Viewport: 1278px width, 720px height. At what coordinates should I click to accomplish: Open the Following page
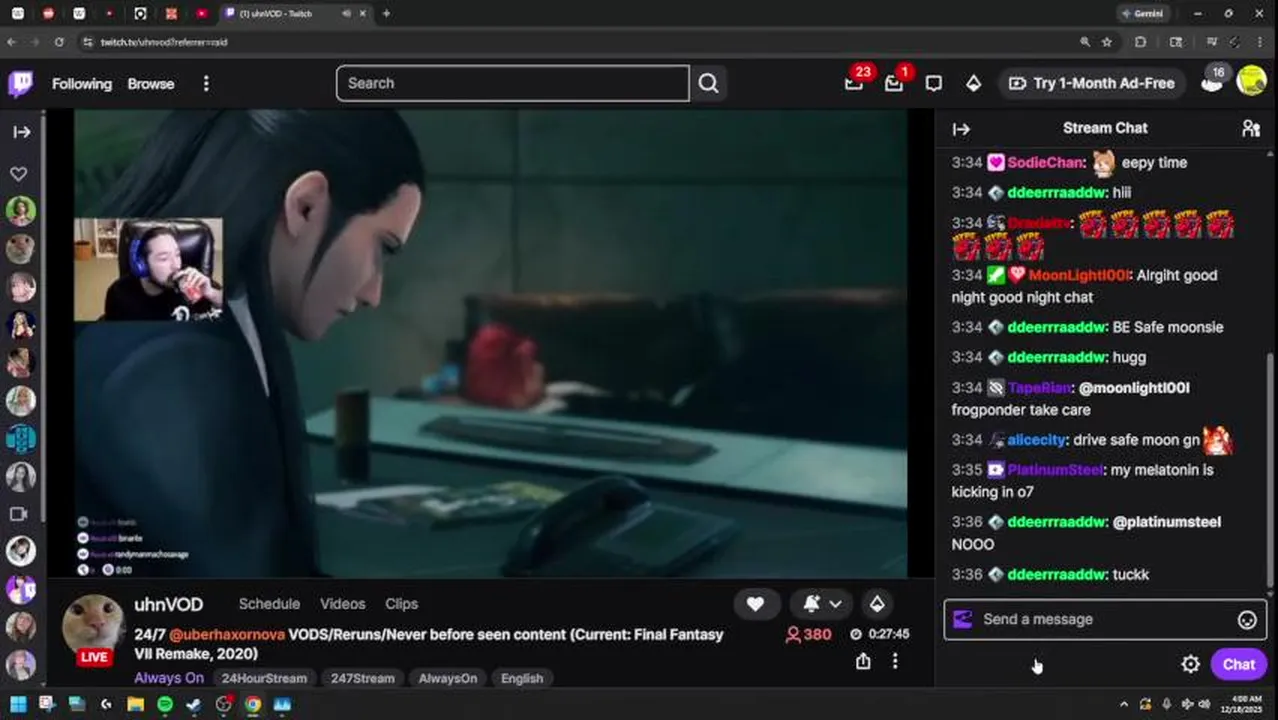click(x=82, y=84)
